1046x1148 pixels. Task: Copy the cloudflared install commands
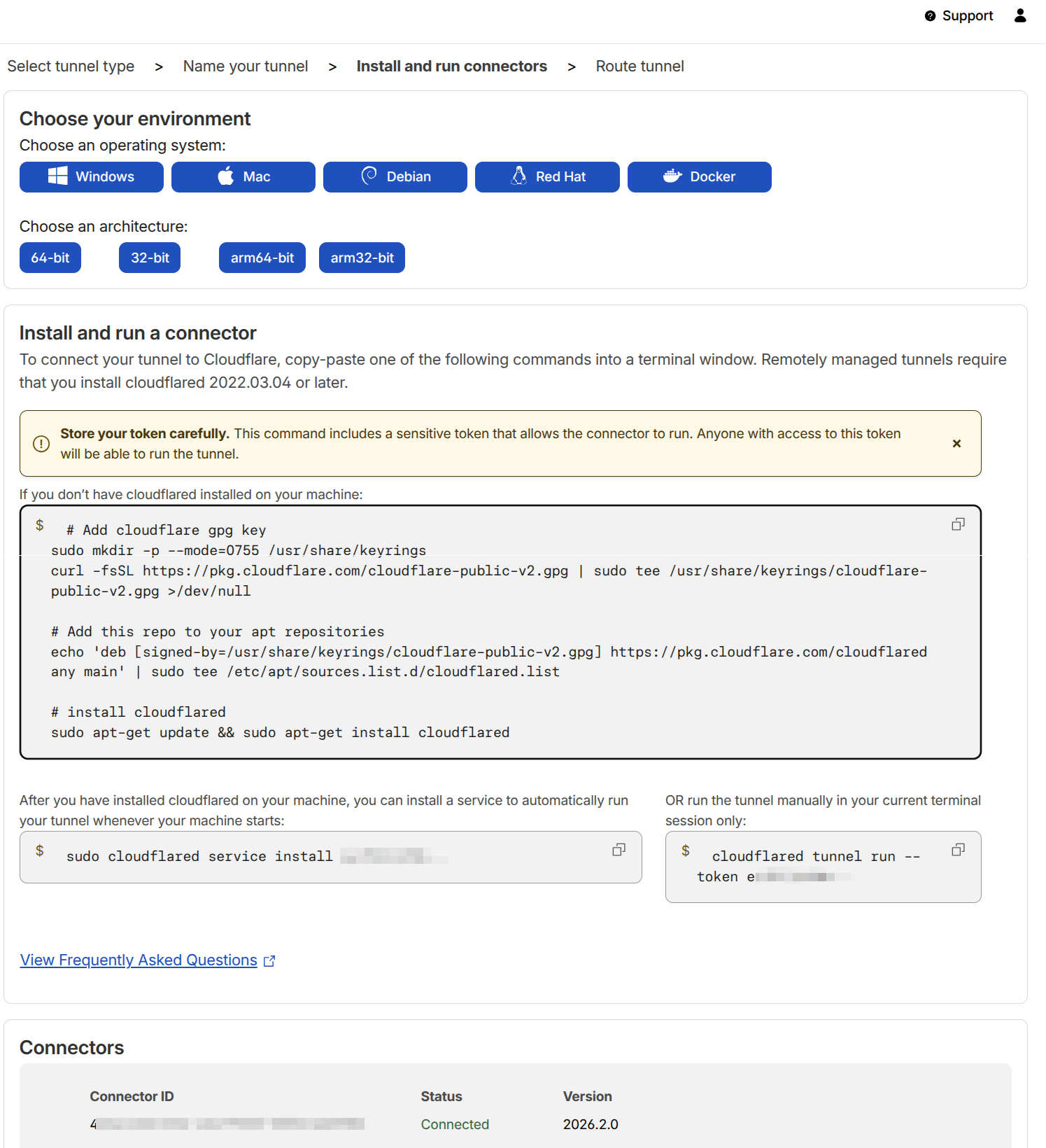point(958,524)
